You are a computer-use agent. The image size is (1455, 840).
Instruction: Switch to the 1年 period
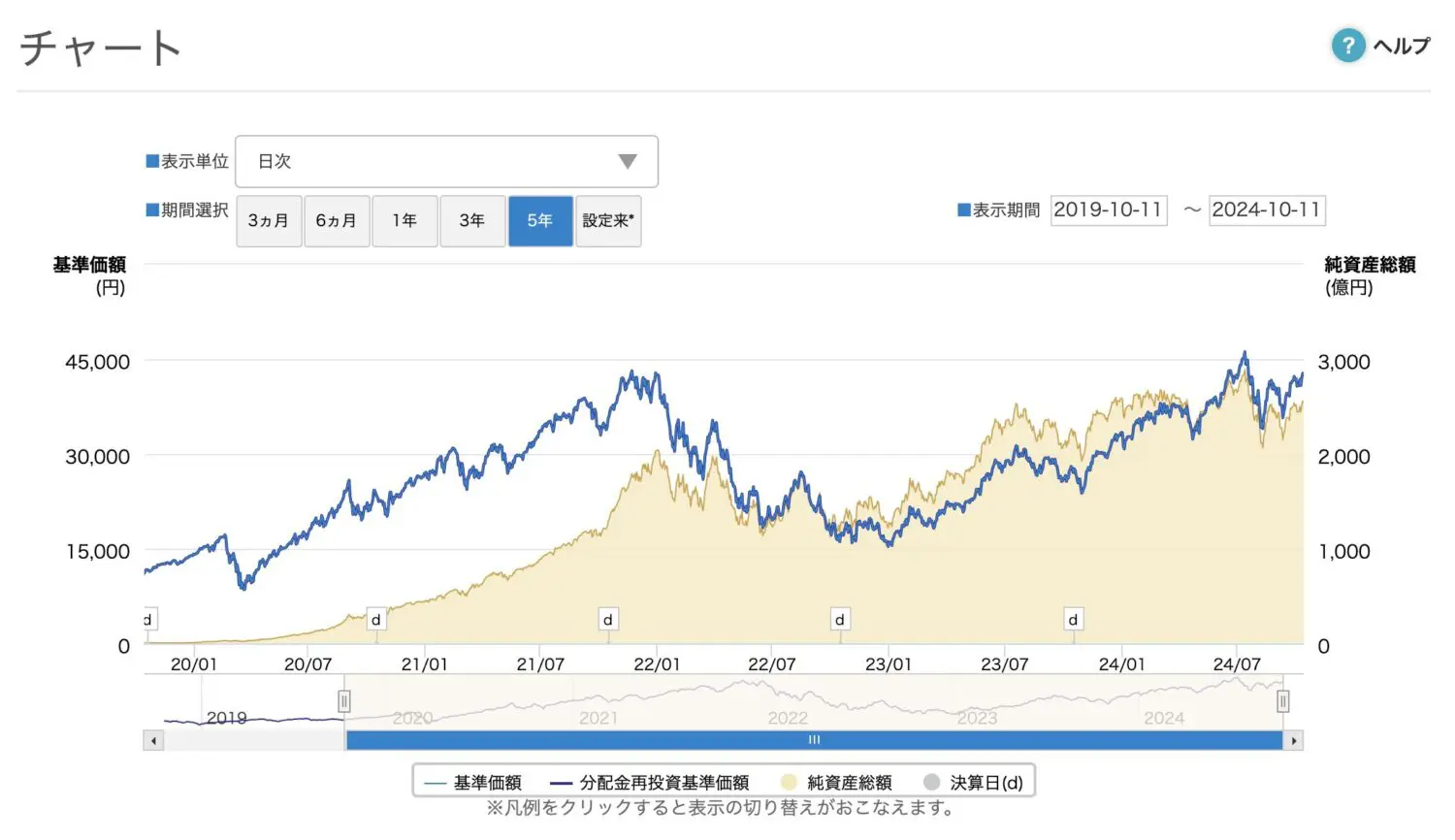coord(404,221)
